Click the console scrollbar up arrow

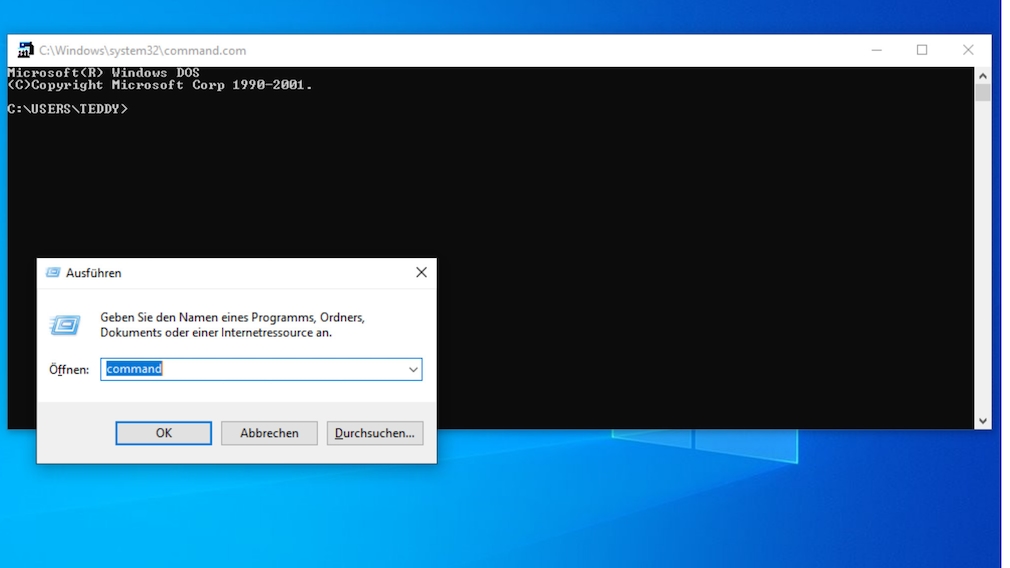point(983,76)
